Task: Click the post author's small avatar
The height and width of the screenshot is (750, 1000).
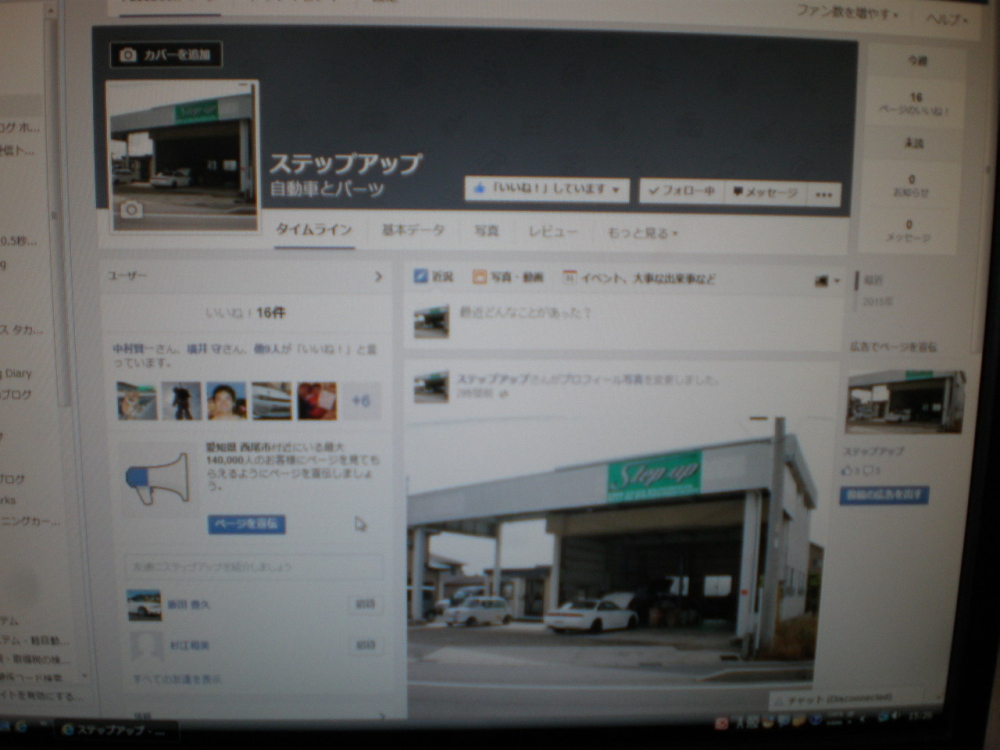Action: [431, 388]
